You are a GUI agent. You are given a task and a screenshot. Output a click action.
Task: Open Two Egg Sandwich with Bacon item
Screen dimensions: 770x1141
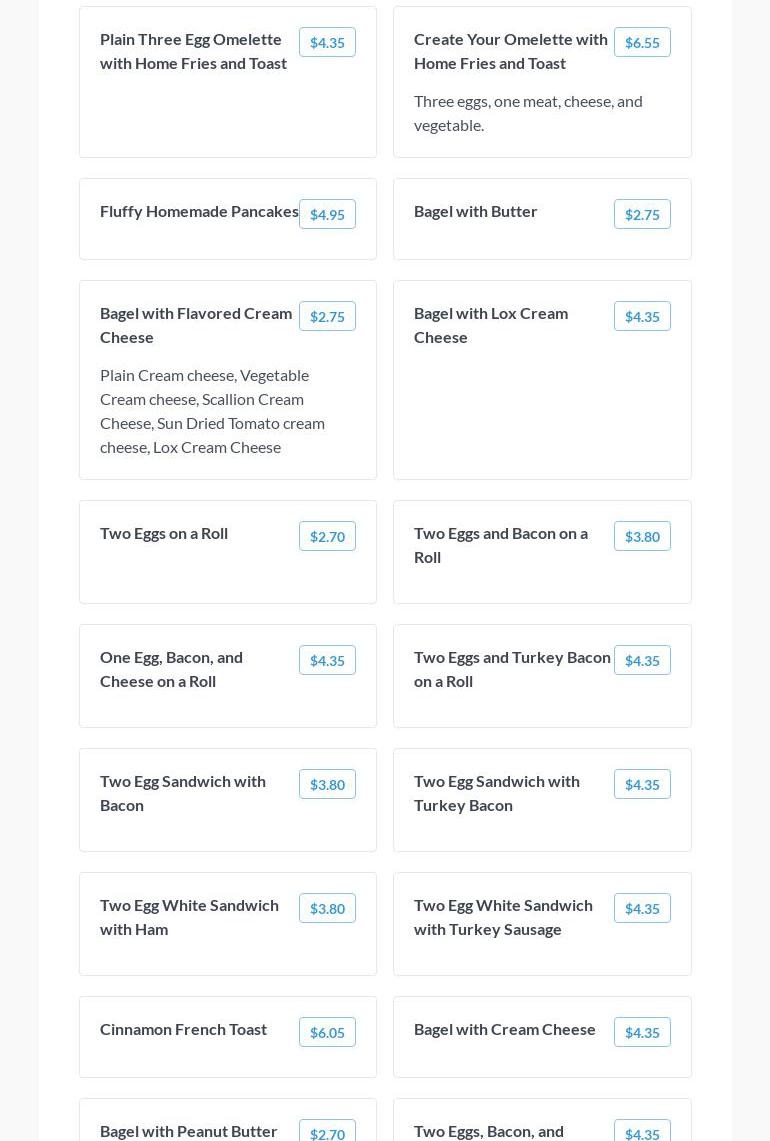tap(183, 793)
